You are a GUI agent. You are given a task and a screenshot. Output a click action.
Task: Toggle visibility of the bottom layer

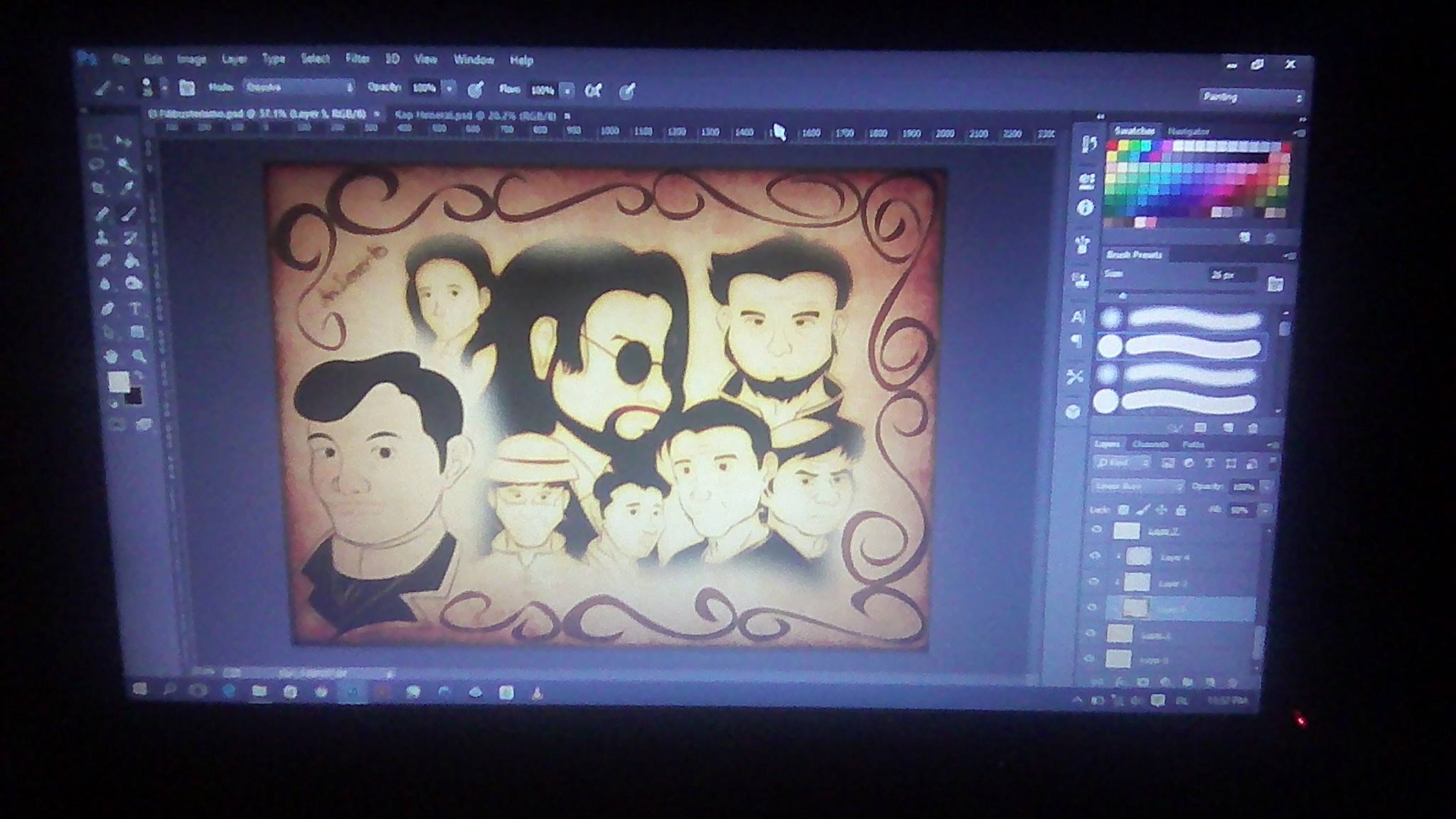(1090, 659)
